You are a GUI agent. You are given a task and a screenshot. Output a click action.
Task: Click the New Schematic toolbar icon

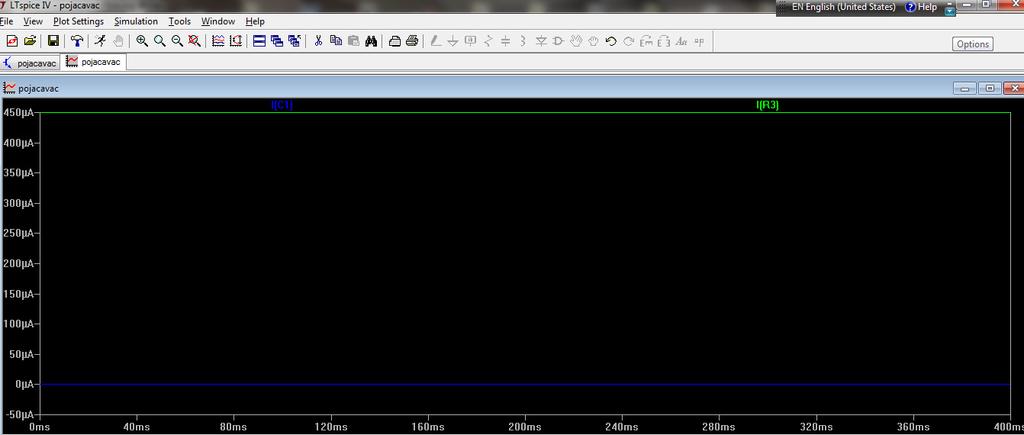(x=12, y=41)
